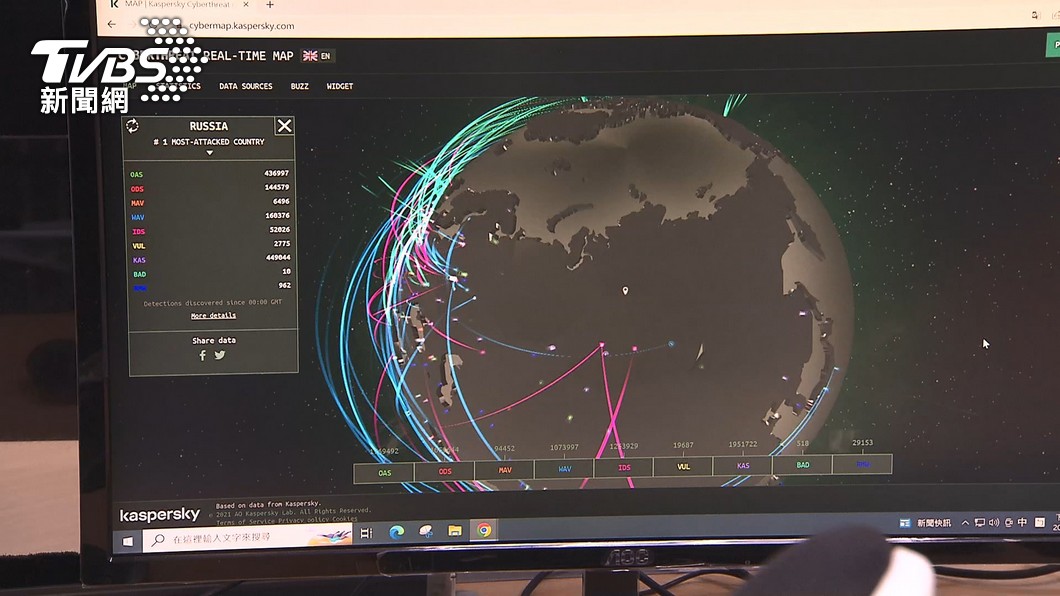Open the WIDGET menu
Viewport: 1060px width, 596px height.
(339, 86)
